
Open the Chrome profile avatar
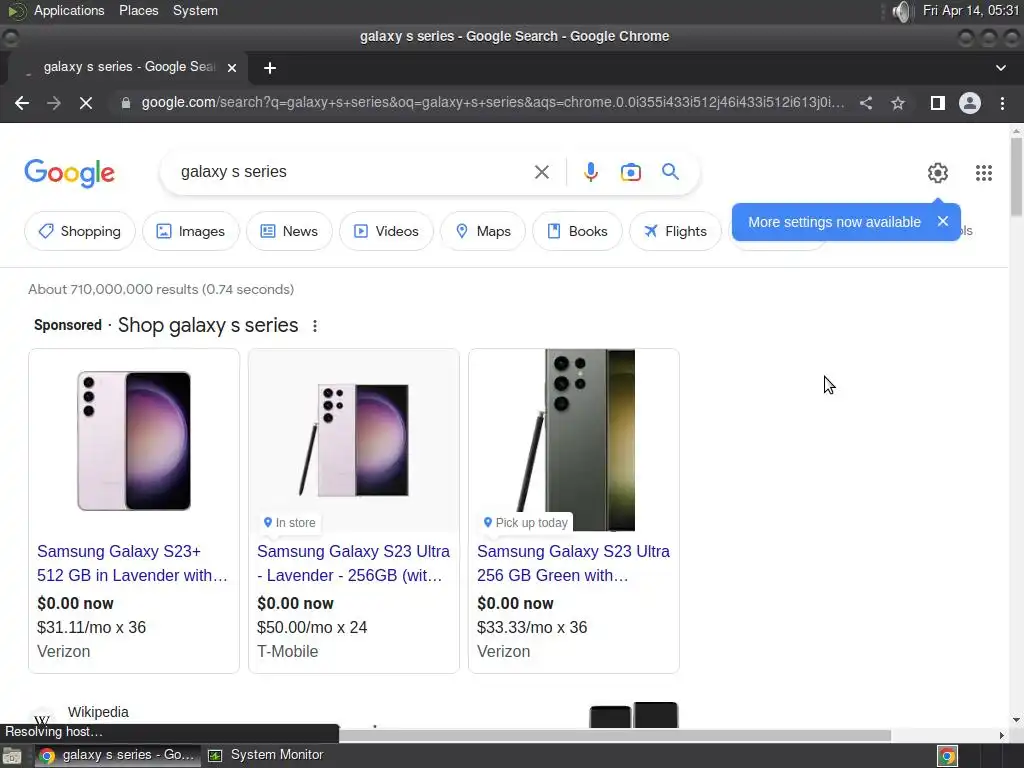970,103
